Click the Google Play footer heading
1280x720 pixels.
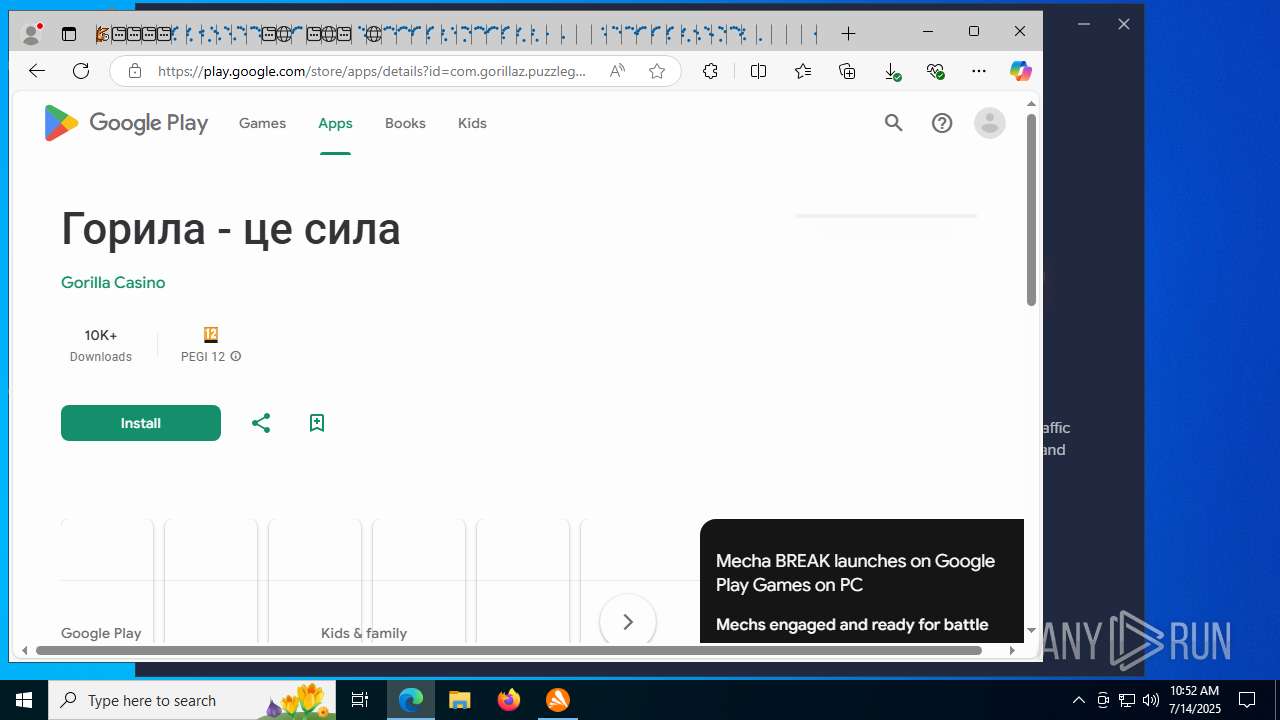click(101, 633)
